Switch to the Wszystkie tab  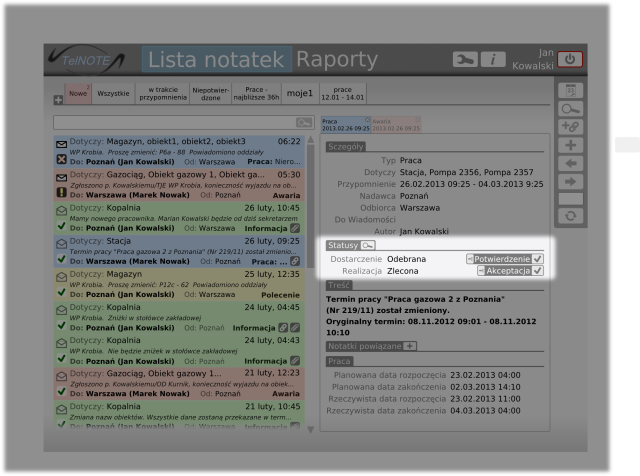(x=113, y=93)
